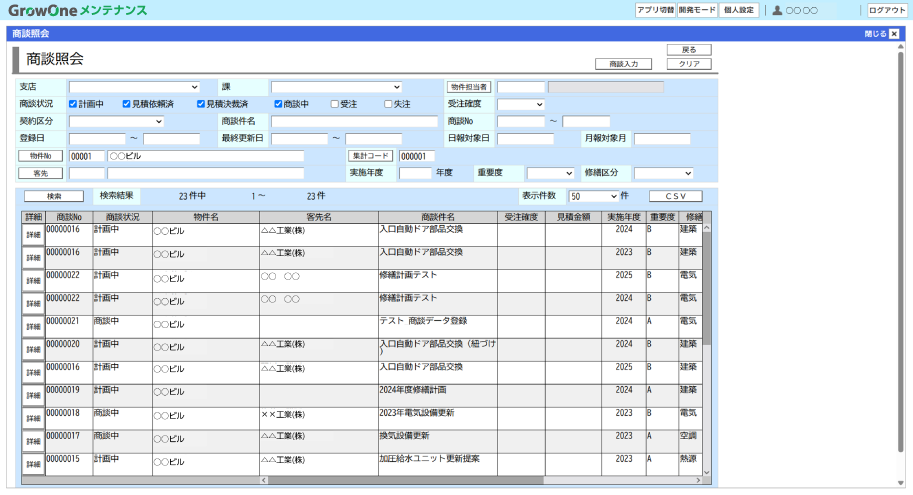Click the 換気設備更新 cell
Viewport: 913px width, 495px height.
point(438,441)
